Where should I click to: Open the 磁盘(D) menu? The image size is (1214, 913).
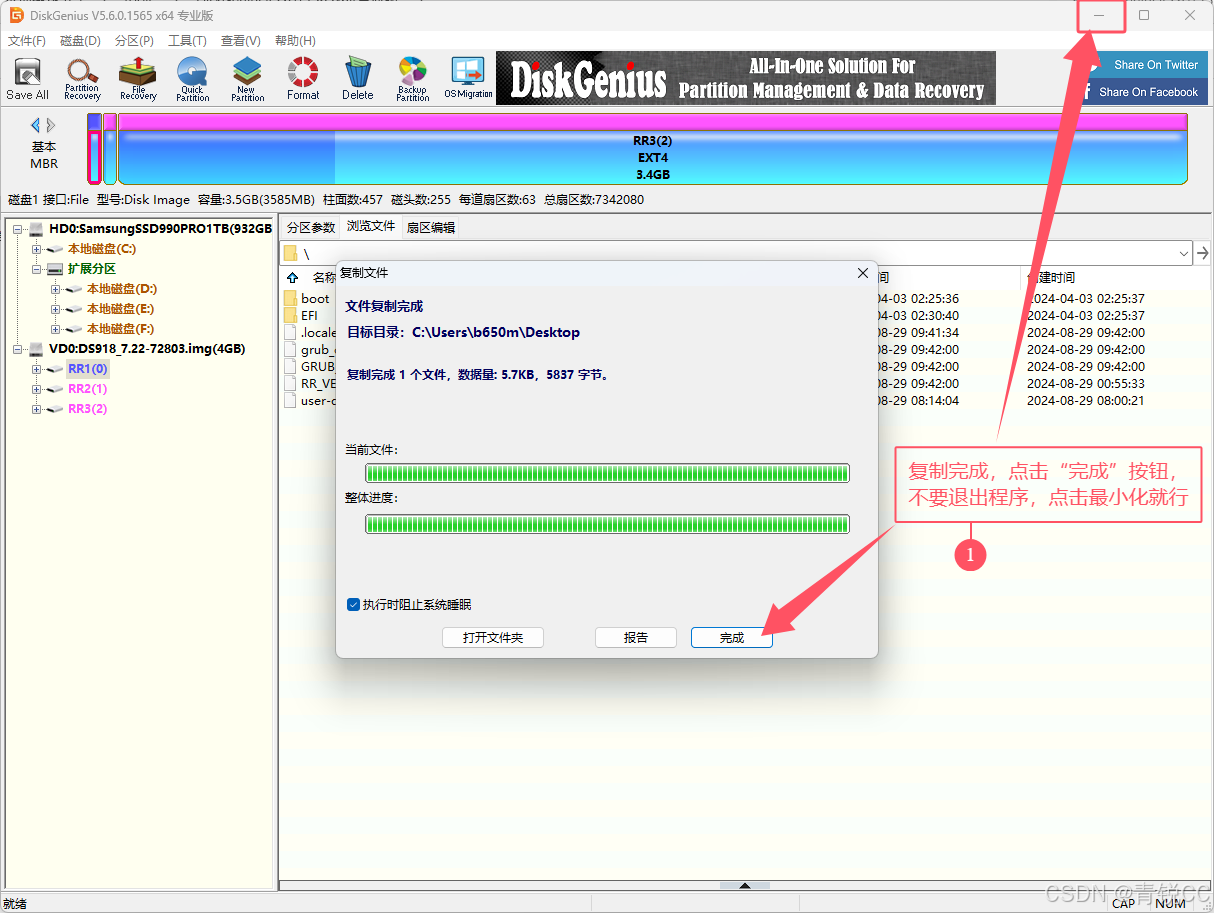pyautogui.click(x=80, y=41)
